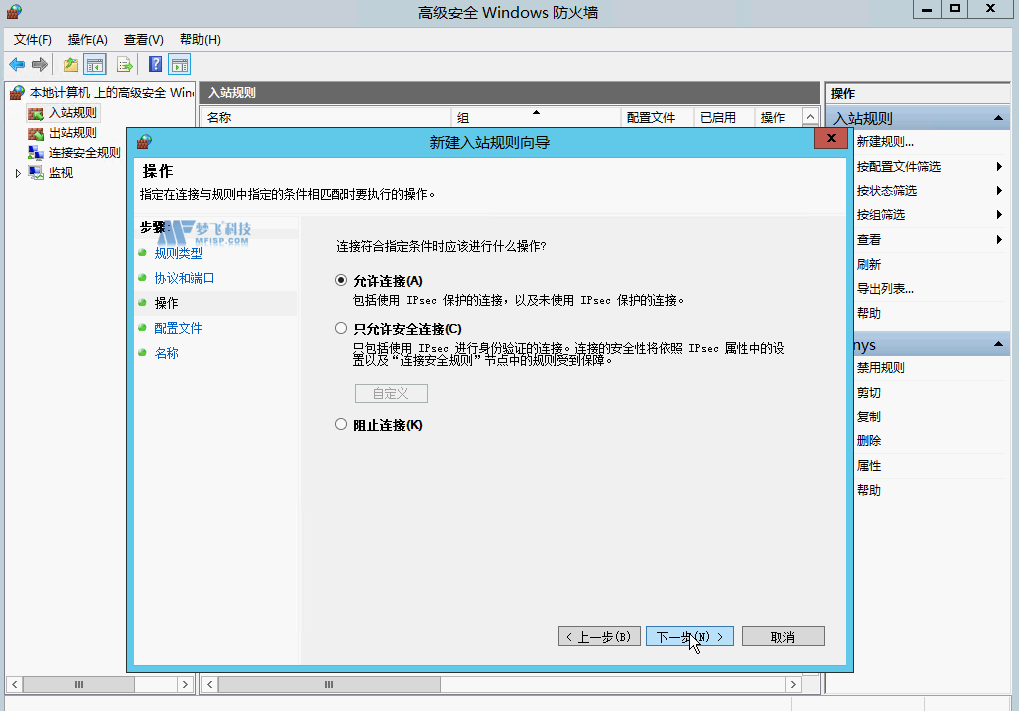Click Show/Hide action pane toolbar icon
The height and width of the screenshot is (711, 1019).
180,65
